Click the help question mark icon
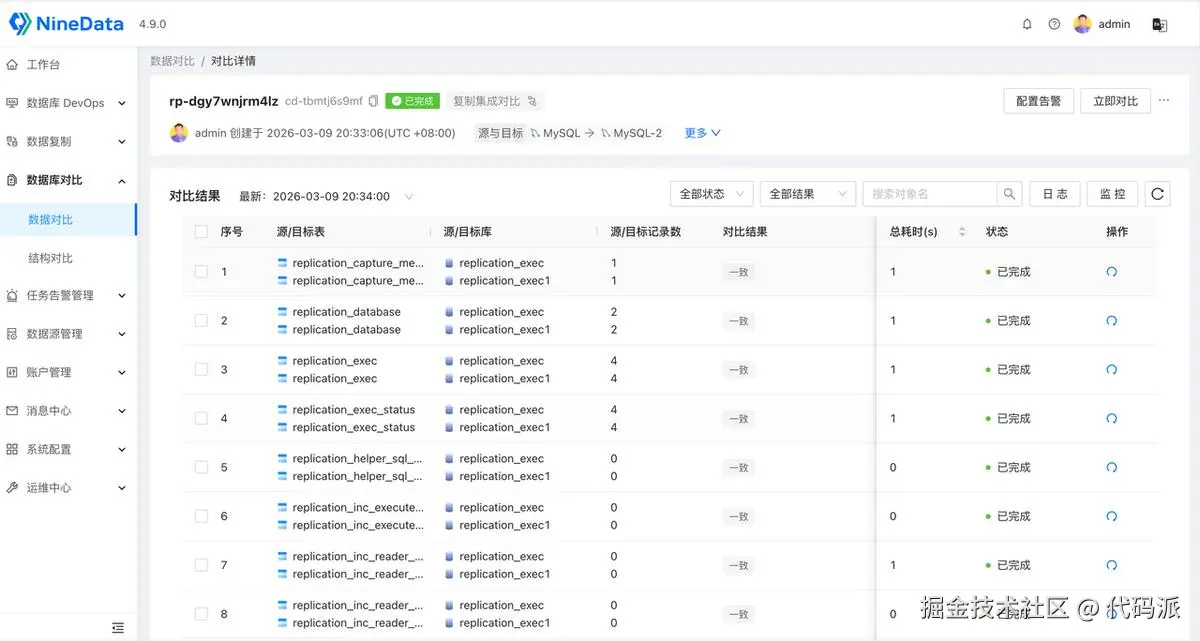The image size is (1200, 641). [1054, 24]
